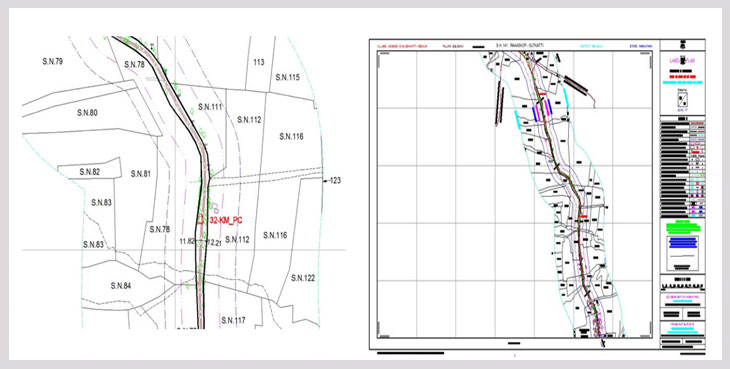Click the S.N.84 plot label

[121, 286]
